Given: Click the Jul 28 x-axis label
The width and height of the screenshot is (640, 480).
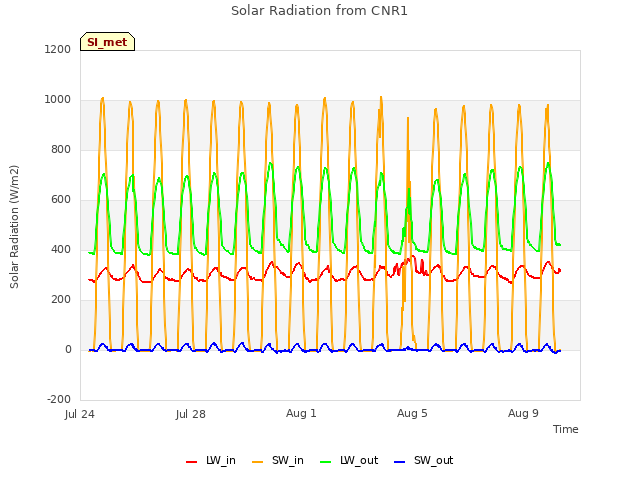Looking at the screenshot, I should pos(191,414).
